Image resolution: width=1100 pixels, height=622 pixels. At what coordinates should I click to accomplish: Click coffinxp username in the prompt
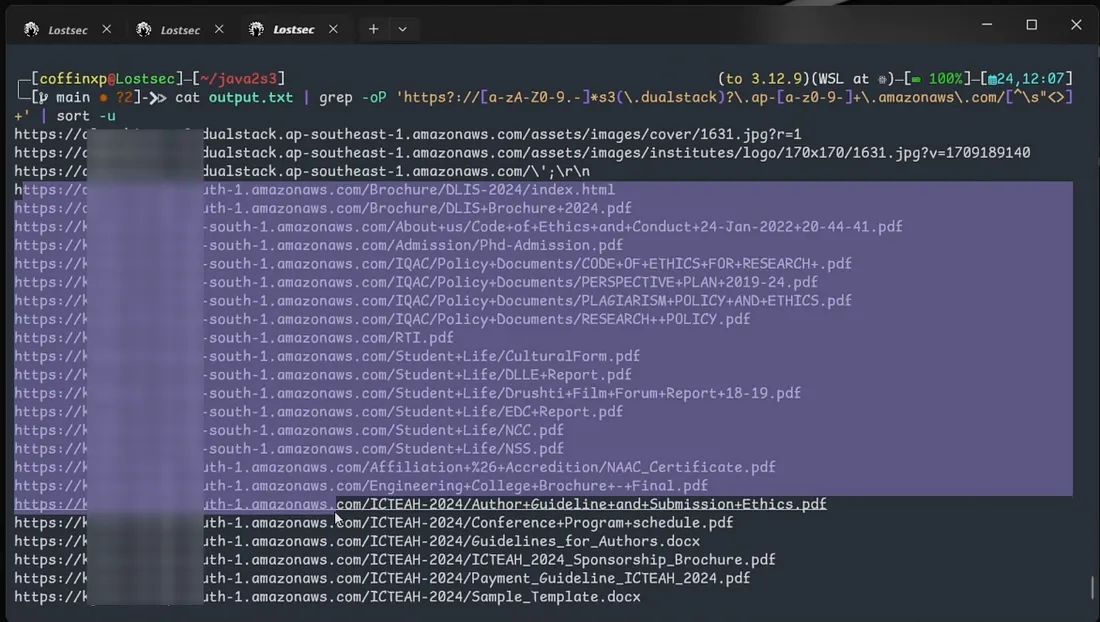coord(73,79)
